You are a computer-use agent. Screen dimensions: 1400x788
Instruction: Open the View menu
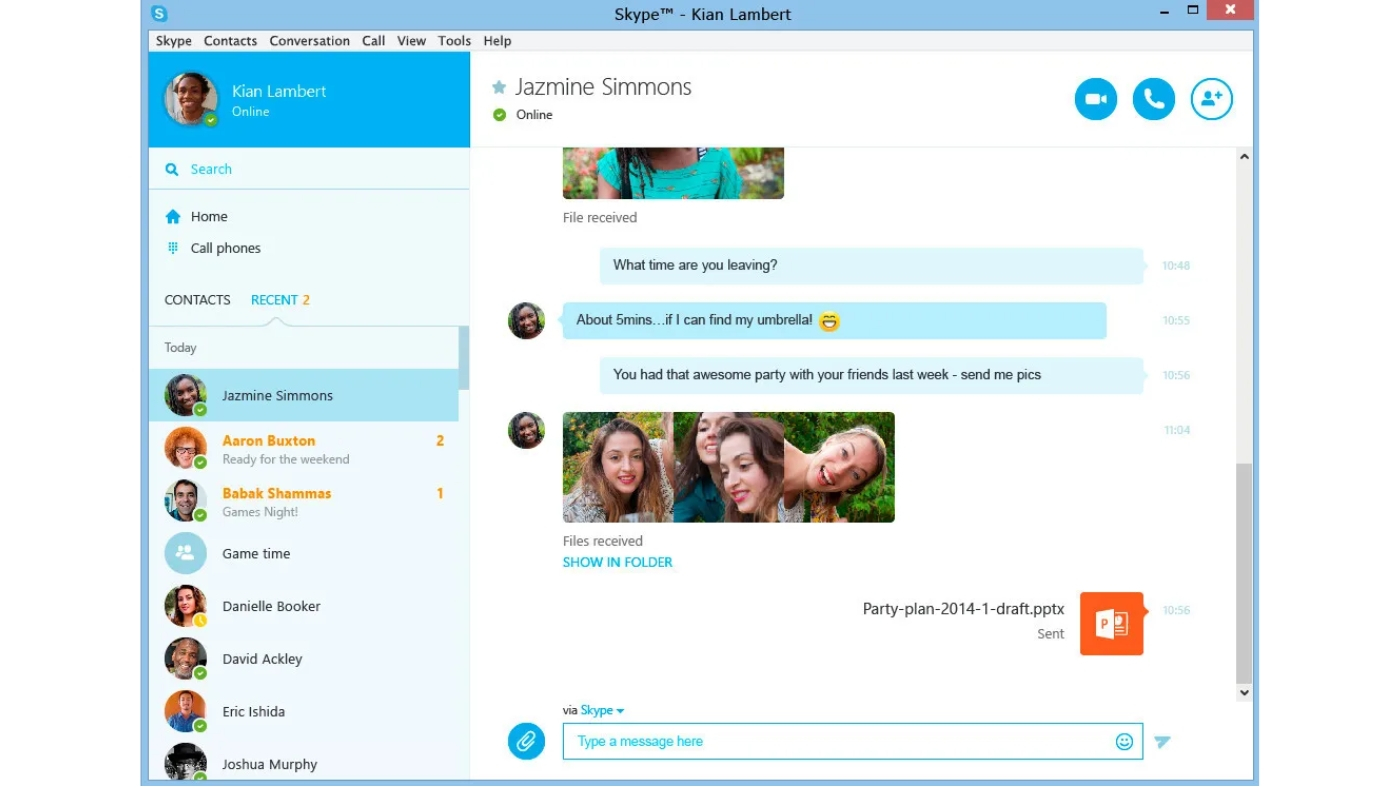(x=412, y=41)
